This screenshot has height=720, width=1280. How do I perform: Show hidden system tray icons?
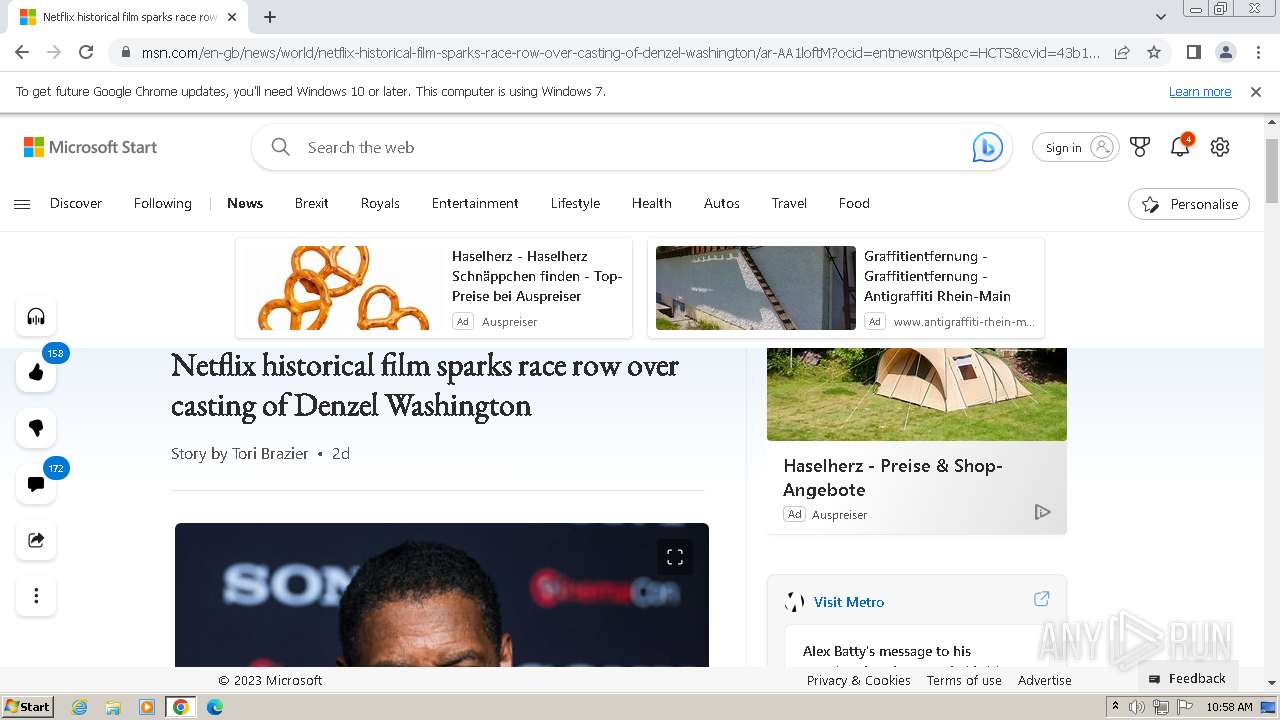point(1116,707)
